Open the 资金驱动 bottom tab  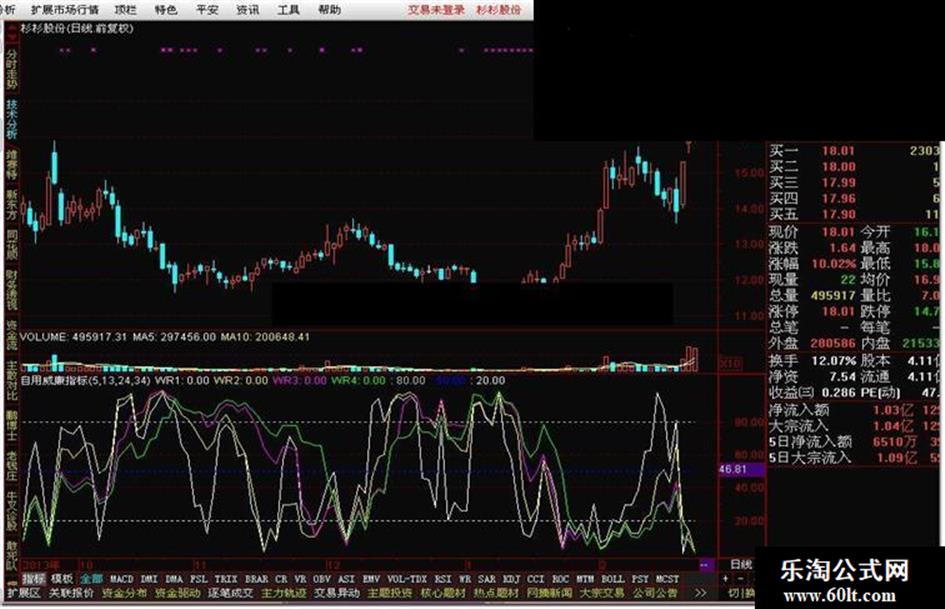click(178, 593)
